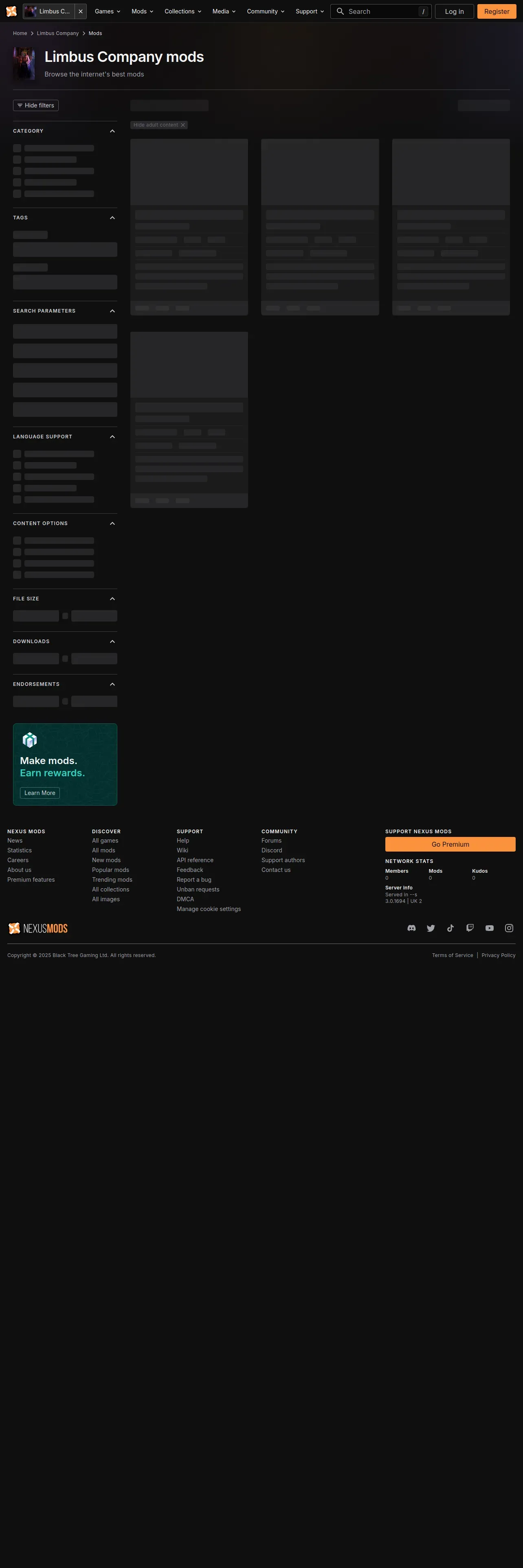
Task: Open the Premium features footer link
Action: [31, 880]
